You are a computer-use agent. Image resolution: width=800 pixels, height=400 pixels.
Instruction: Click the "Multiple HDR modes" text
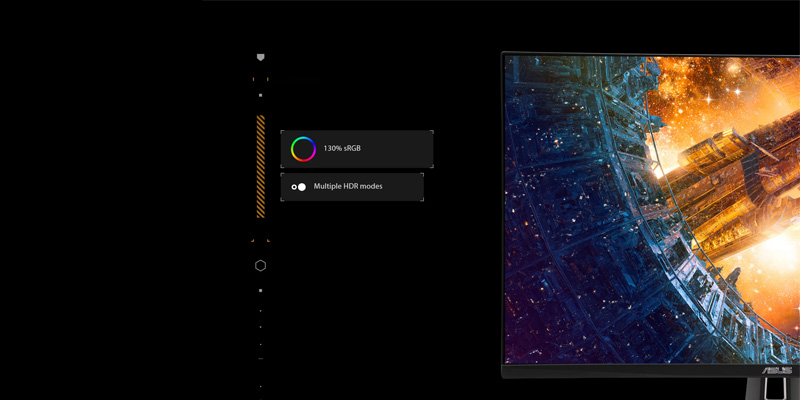click(348, 187)
